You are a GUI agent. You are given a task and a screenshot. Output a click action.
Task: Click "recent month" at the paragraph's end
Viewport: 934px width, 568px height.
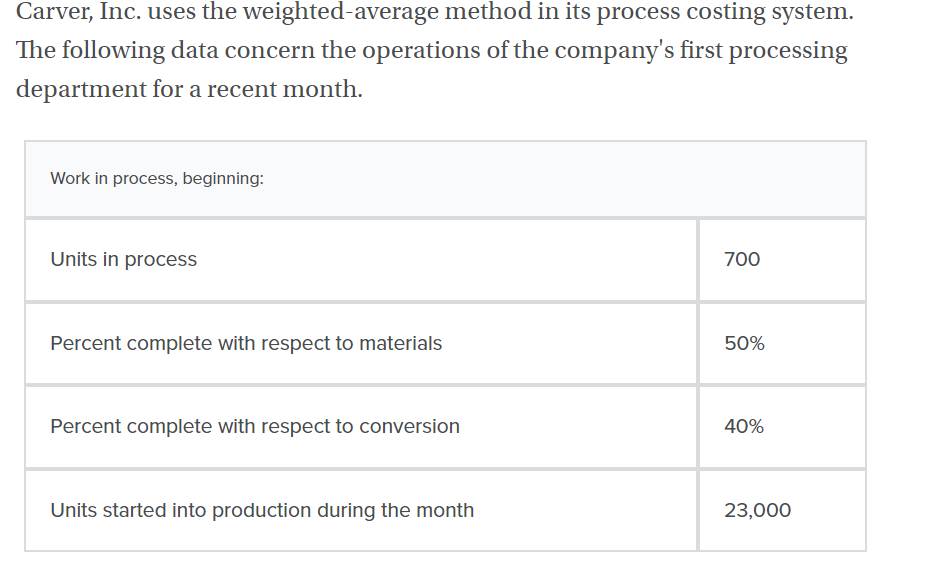283,89
